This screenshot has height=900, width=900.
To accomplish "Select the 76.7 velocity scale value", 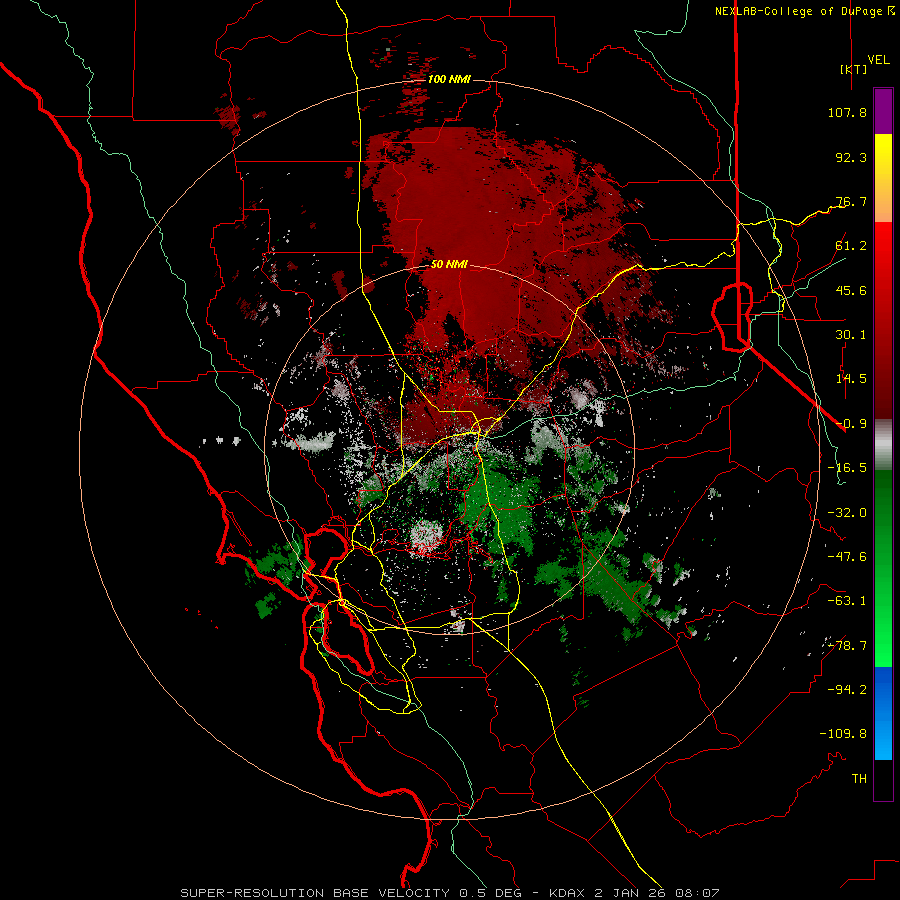I will tap(851, 201).
